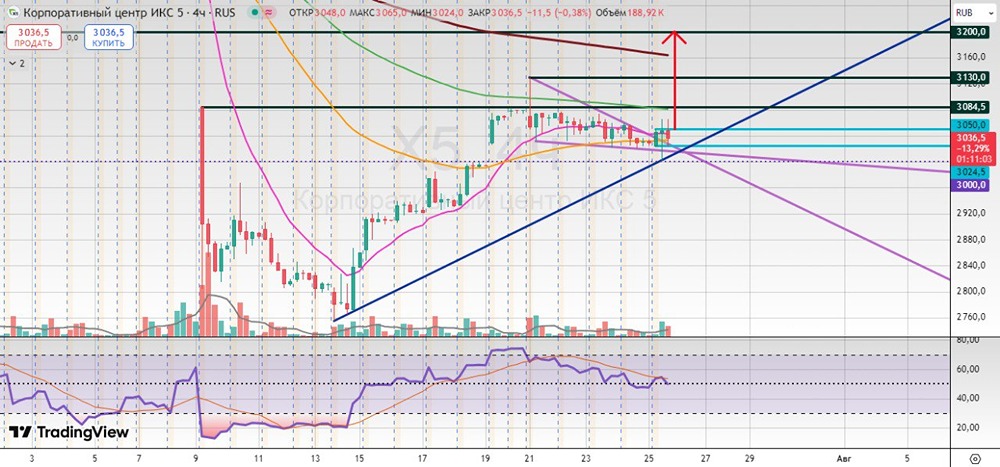Click the TradingView logo
Image resolution: width=1000 pixels, height=467 pixels.
point(70,432)
